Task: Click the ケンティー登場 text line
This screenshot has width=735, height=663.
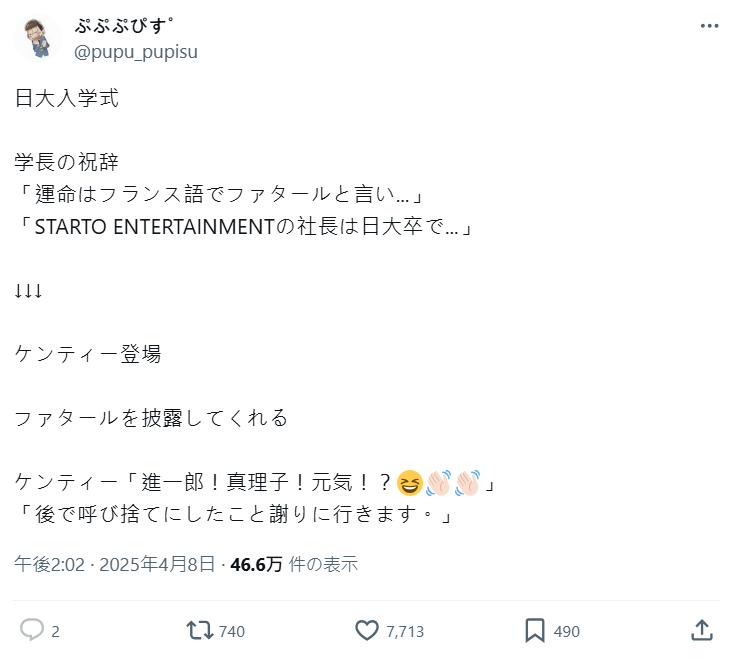Action: click(88, 354)
